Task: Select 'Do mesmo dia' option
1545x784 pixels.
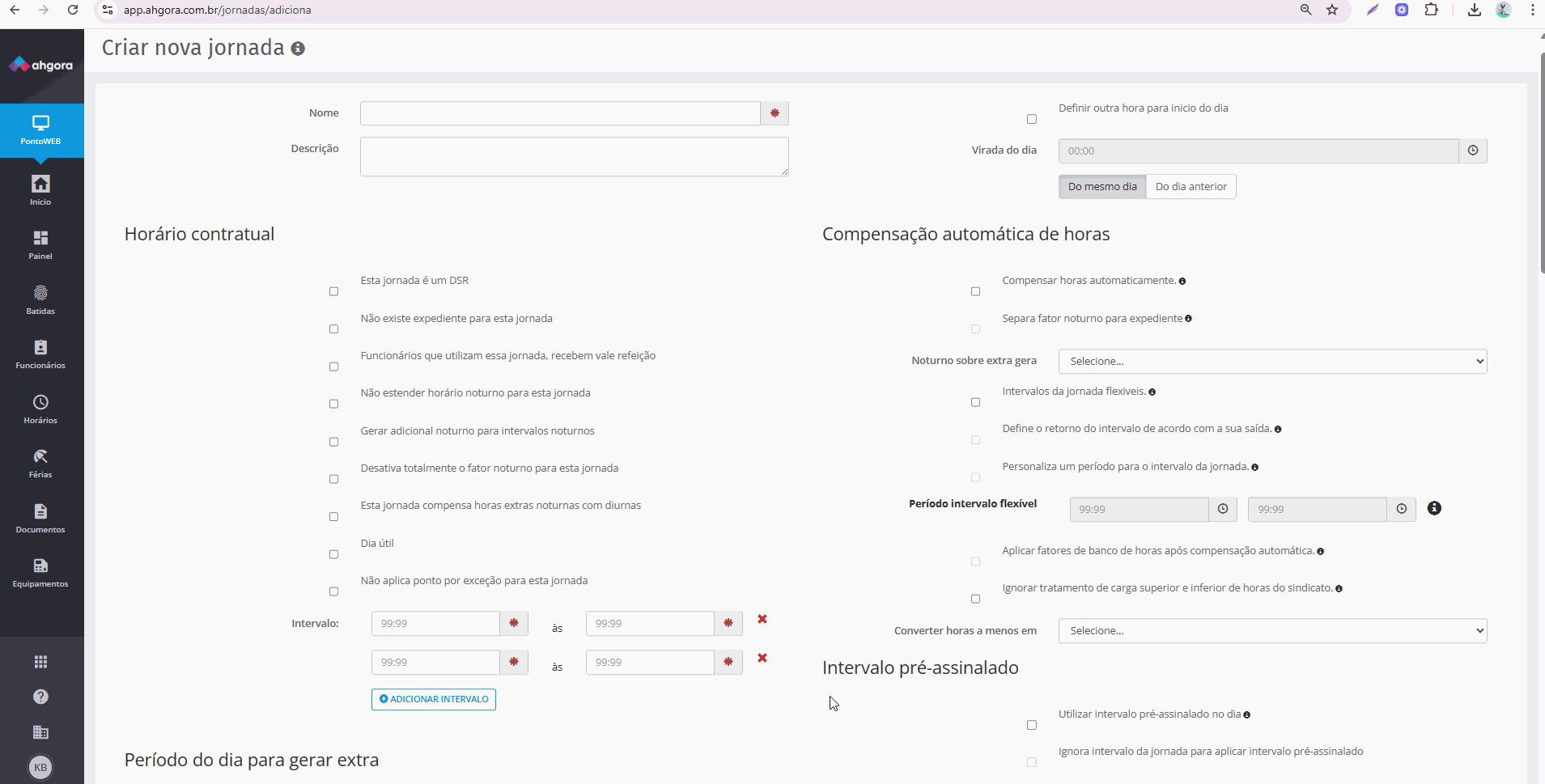Action: click(x=1102, y=186)
